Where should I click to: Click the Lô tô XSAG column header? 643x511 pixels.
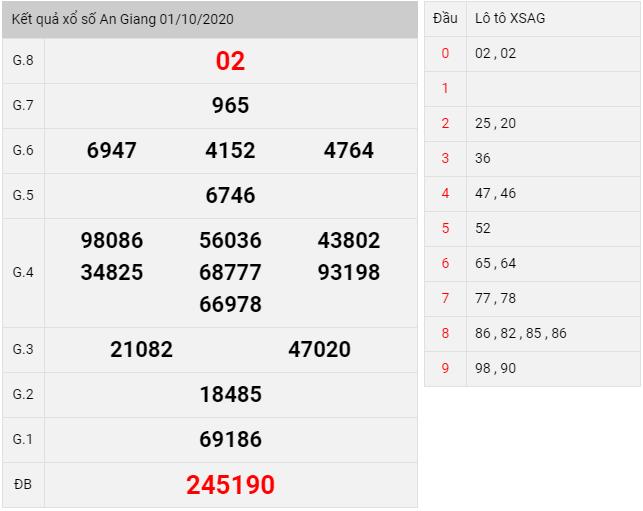coord(510,18)
